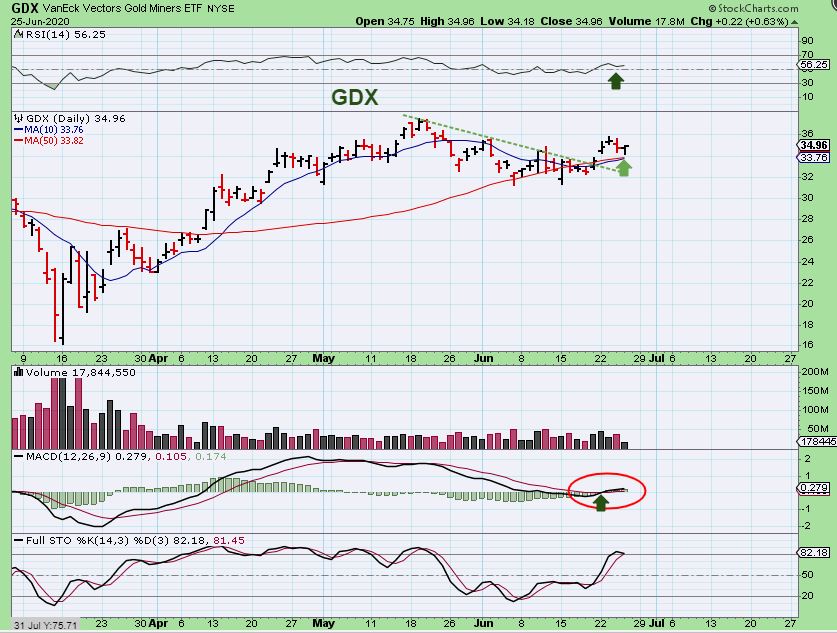Click the 31 Jul Y:75.71 cursor readout
This screenshot has height=633, width=837.
coord(46,625)
